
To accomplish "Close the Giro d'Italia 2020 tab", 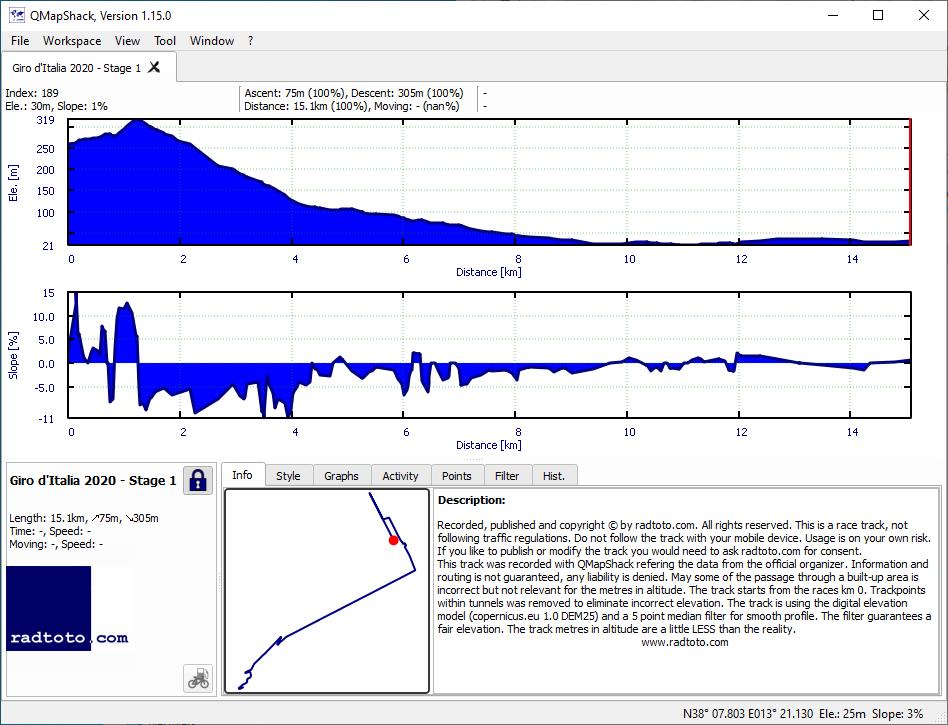I will click(x=154, y=67).
